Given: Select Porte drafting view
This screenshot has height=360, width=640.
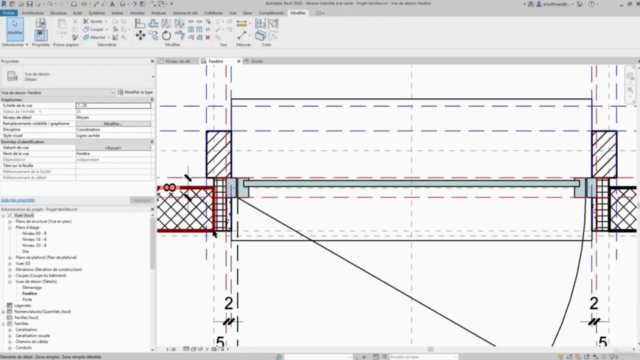Looking at the screenshot, I should (27, 300).
